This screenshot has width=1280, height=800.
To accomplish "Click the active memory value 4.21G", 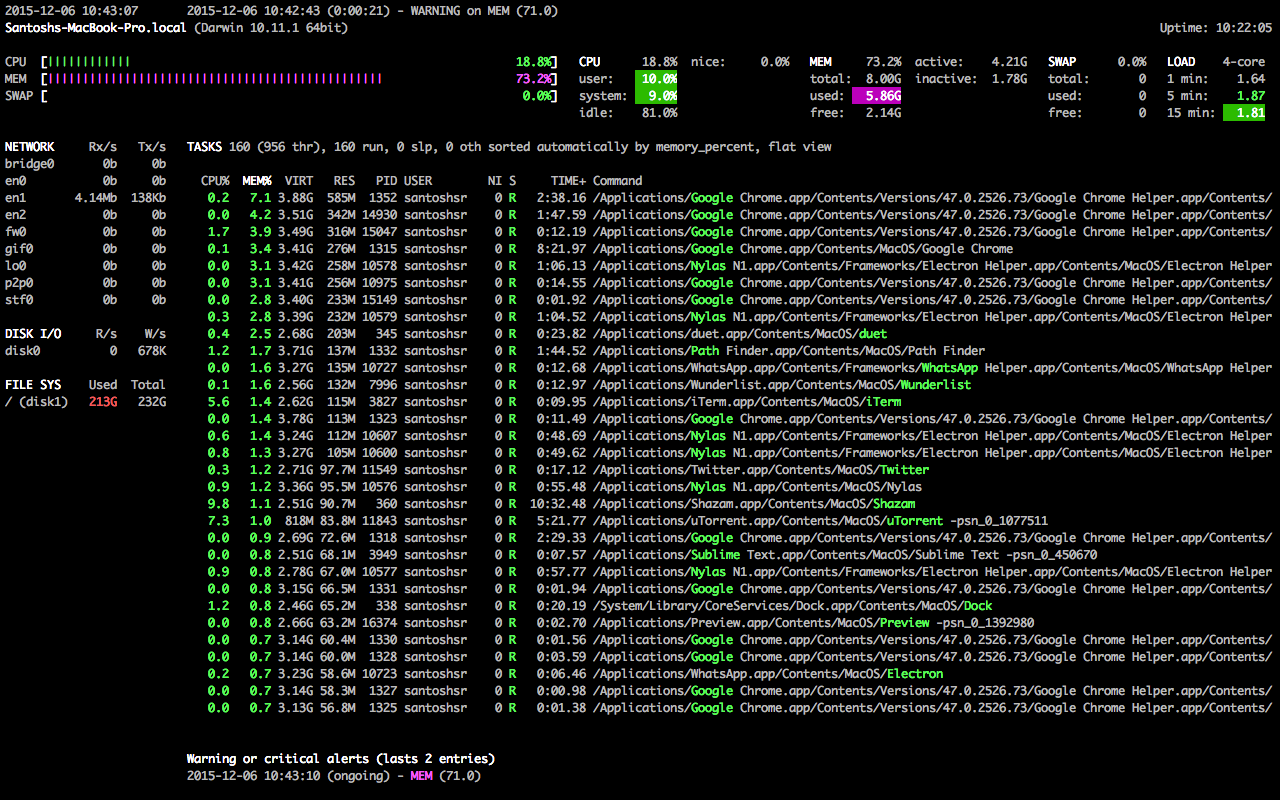I will [1009, 62].
